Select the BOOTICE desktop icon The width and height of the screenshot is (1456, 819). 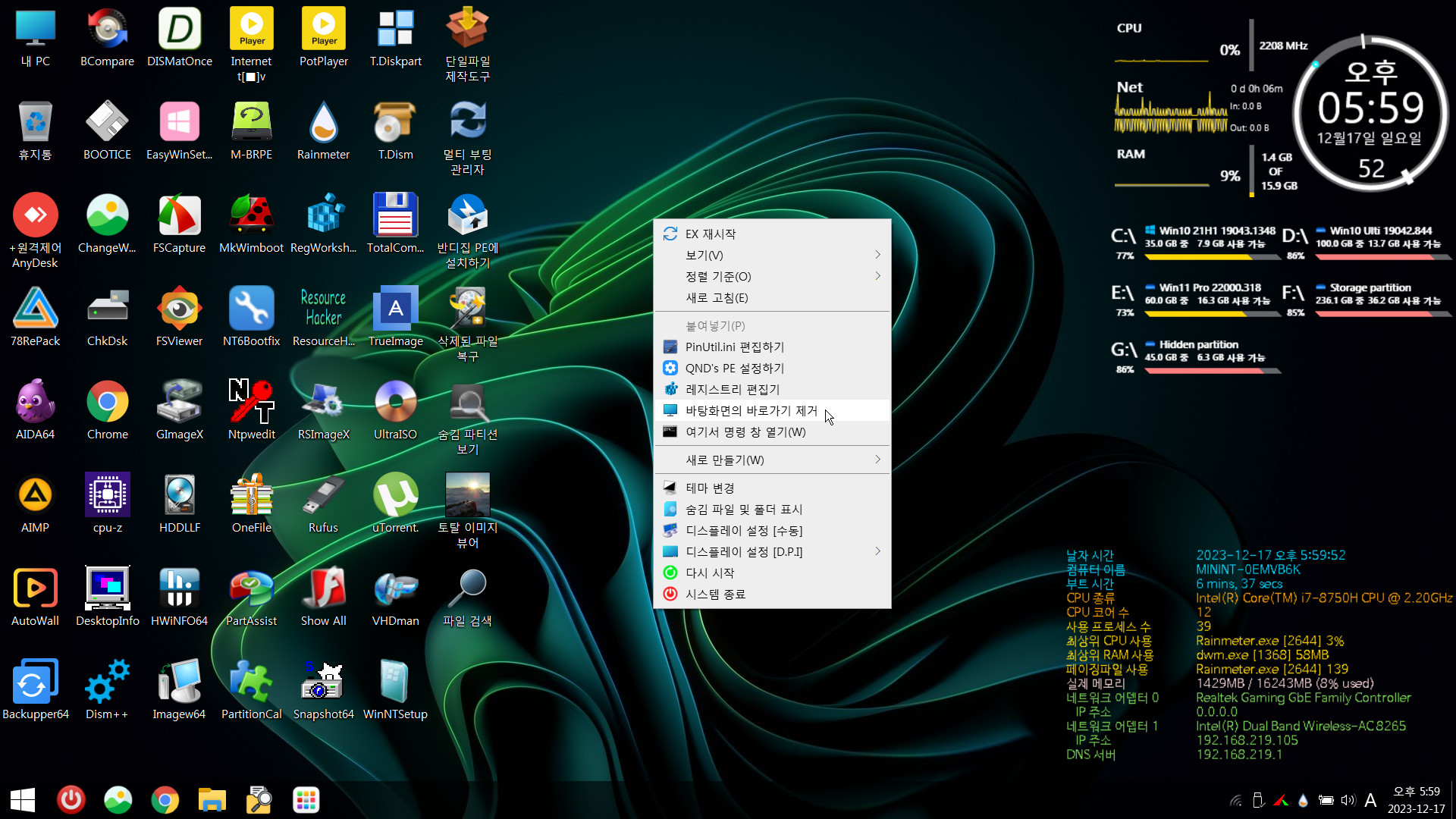107,131
